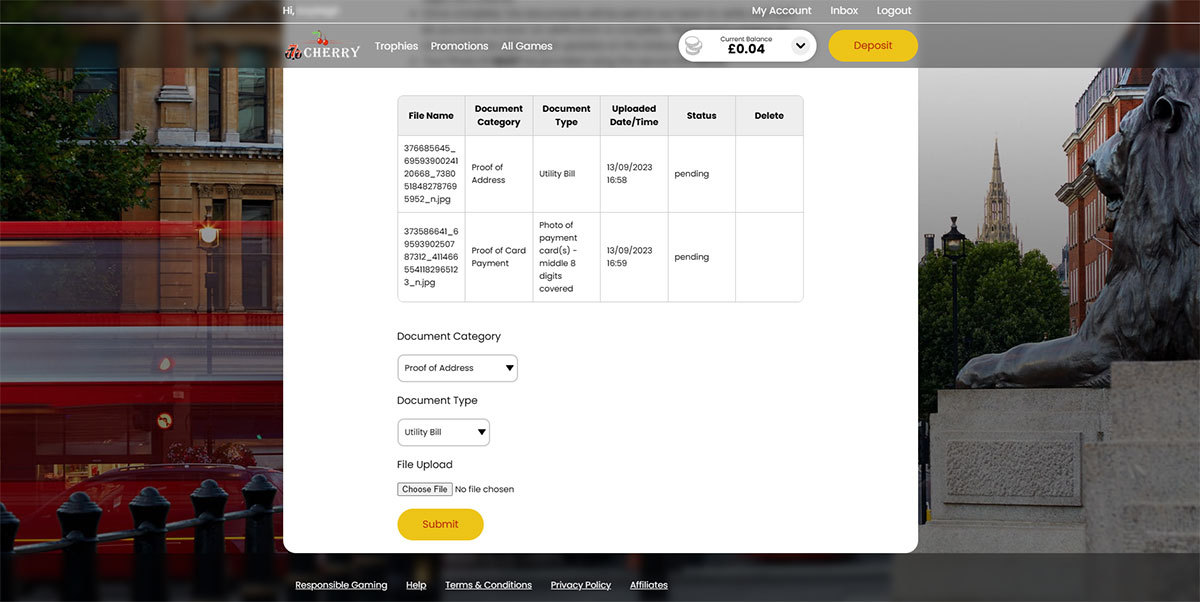Image resolution: width=1200 pixels, height=602 pixels.
Task: Open the Responsible Gaming footer link
Action: pos(341,585)
